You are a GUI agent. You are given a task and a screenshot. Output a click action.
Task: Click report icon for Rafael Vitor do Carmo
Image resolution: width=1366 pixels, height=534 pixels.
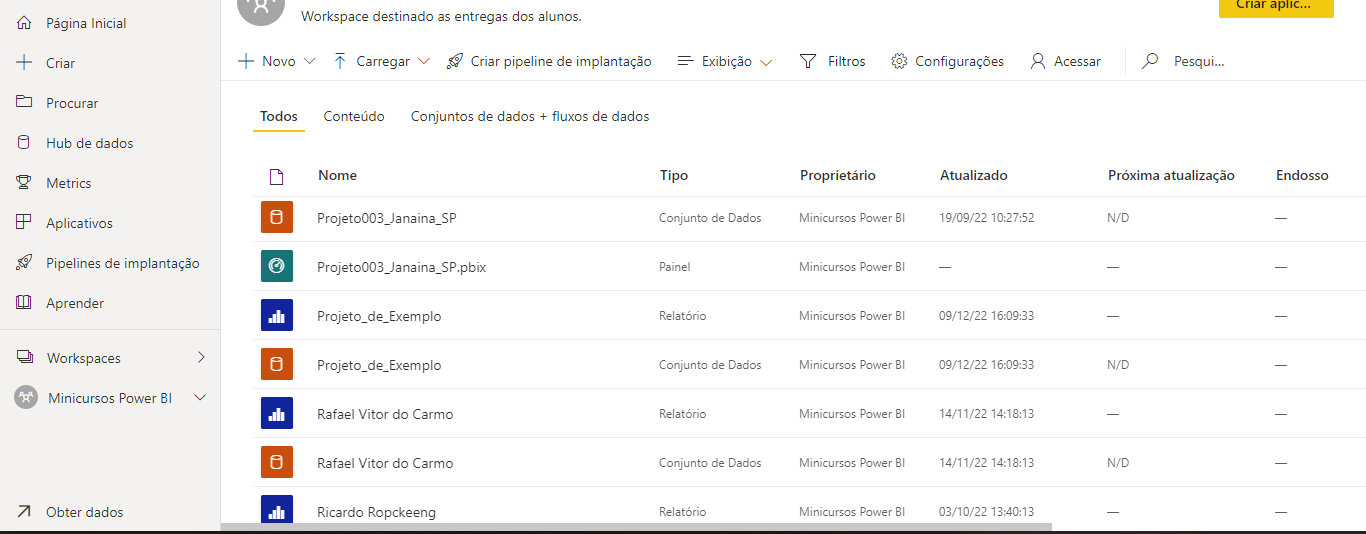(277, 414)
